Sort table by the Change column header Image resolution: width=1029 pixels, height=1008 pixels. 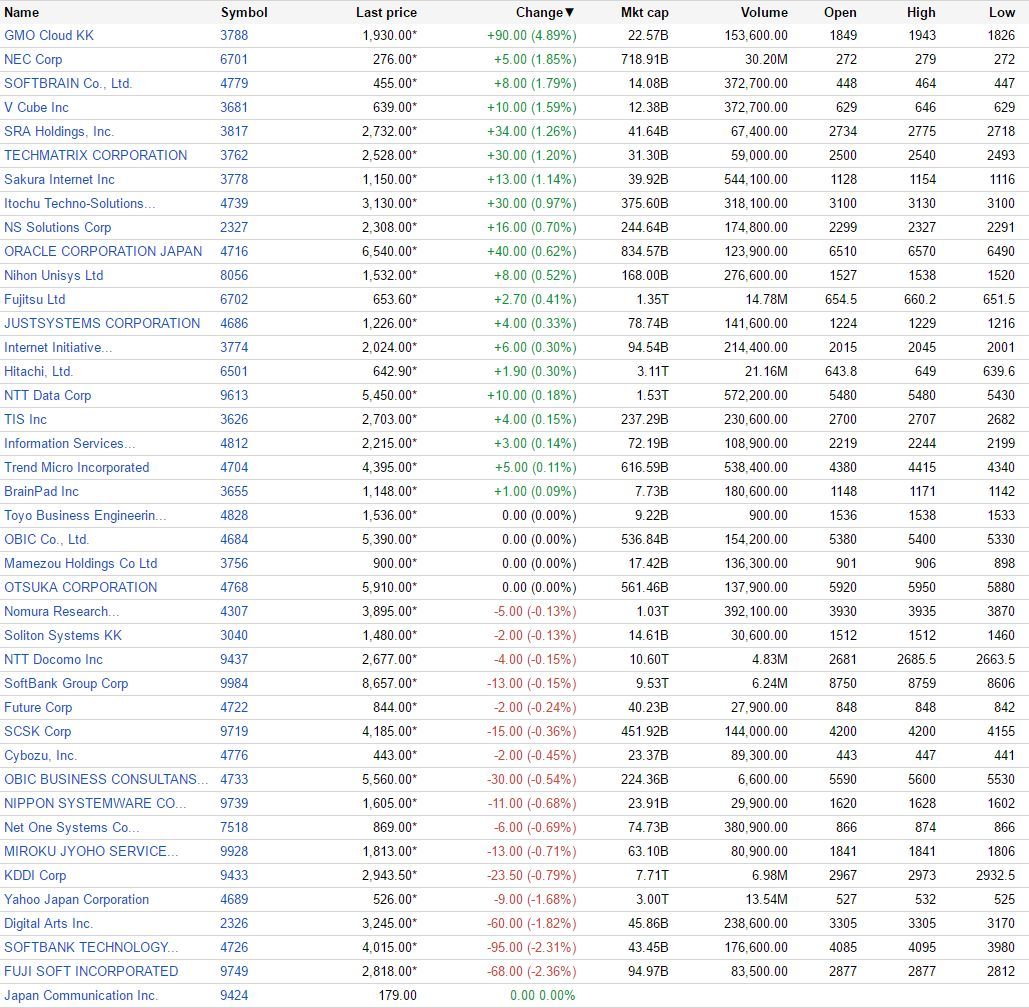[x=545, y=12]
